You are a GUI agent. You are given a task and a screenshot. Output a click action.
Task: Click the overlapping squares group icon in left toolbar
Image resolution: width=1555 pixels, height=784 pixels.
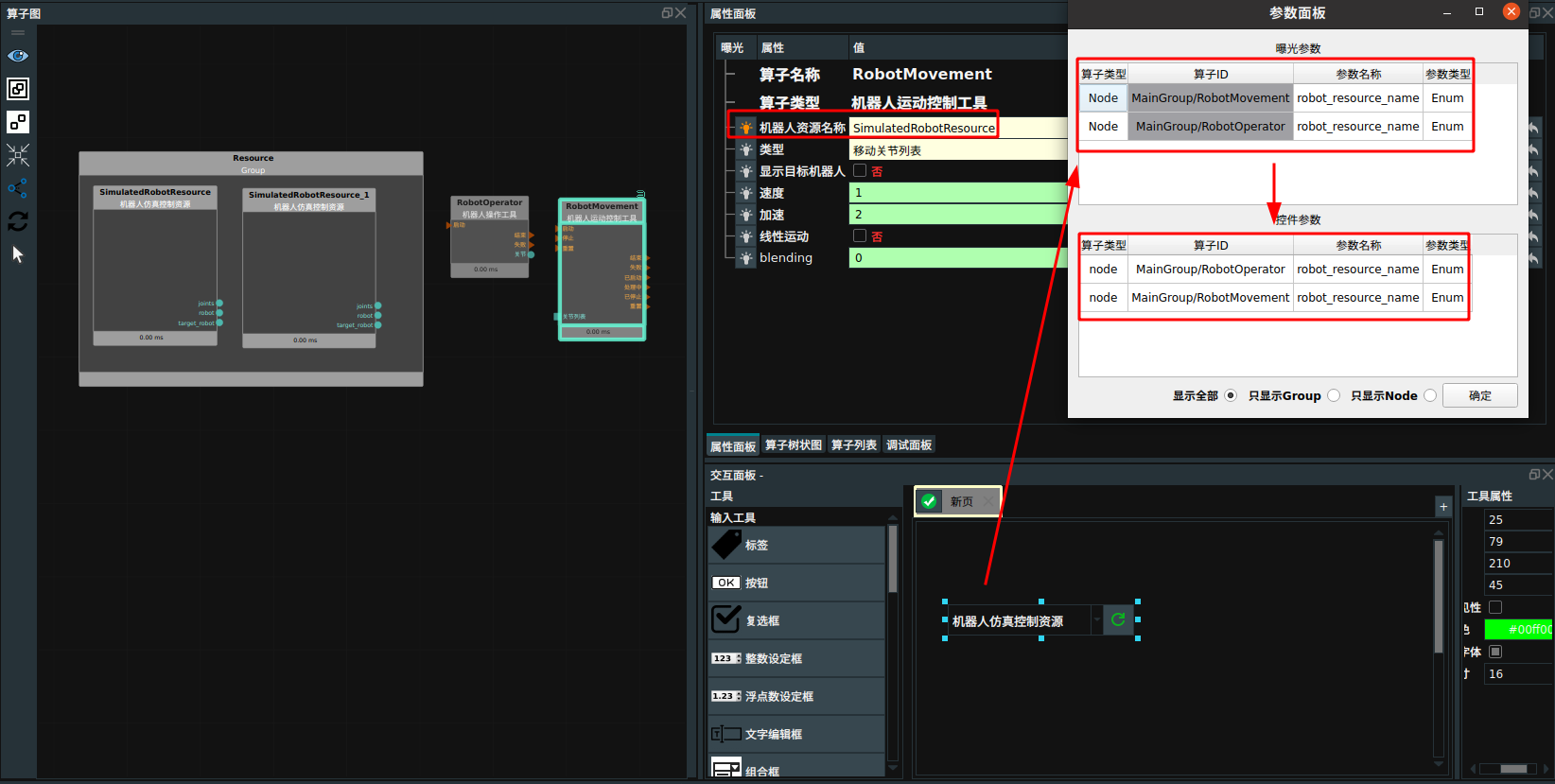(18, 89)
